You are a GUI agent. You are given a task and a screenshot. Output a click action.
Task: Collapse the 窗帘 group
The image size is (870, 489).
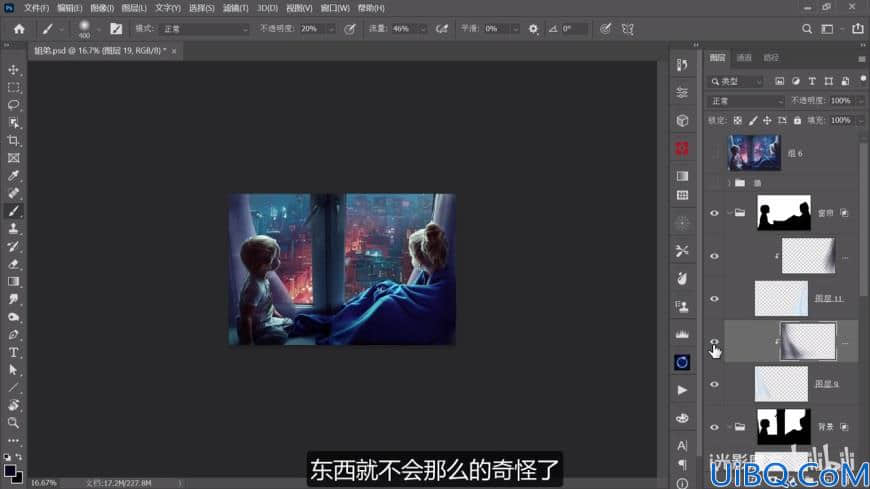tap(729, 213)
